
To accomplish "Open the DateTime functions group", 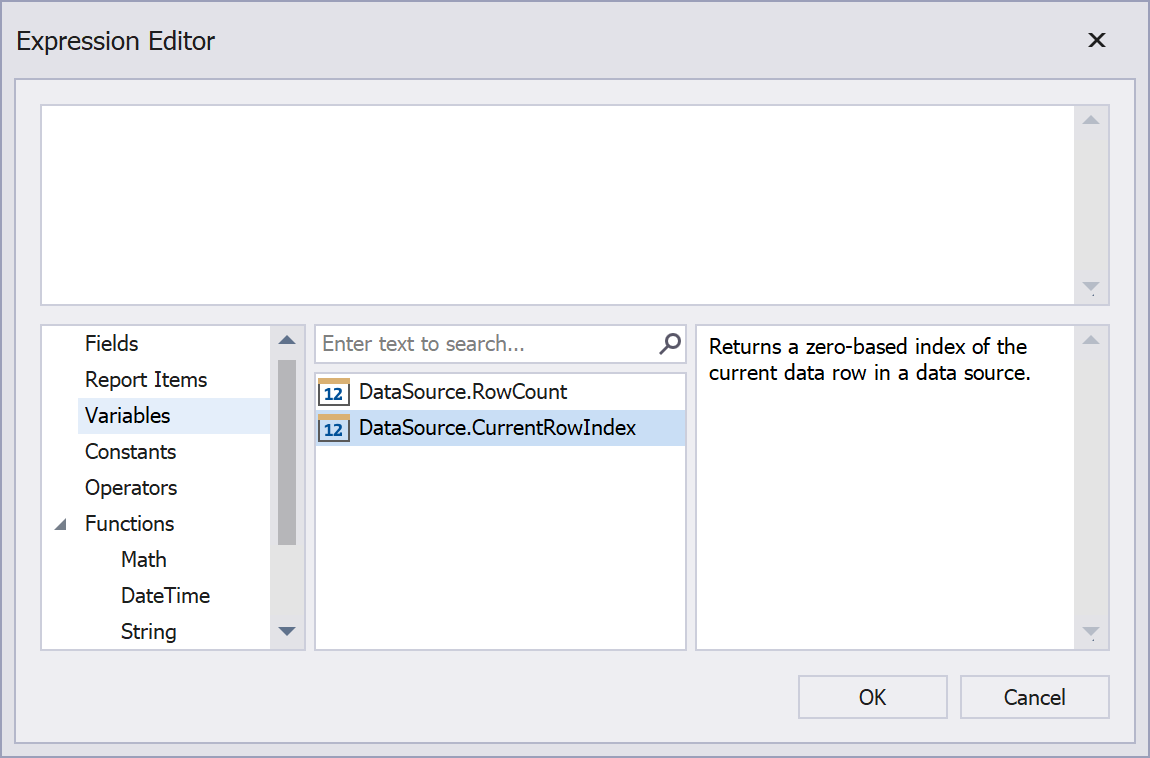I will 165,596.
